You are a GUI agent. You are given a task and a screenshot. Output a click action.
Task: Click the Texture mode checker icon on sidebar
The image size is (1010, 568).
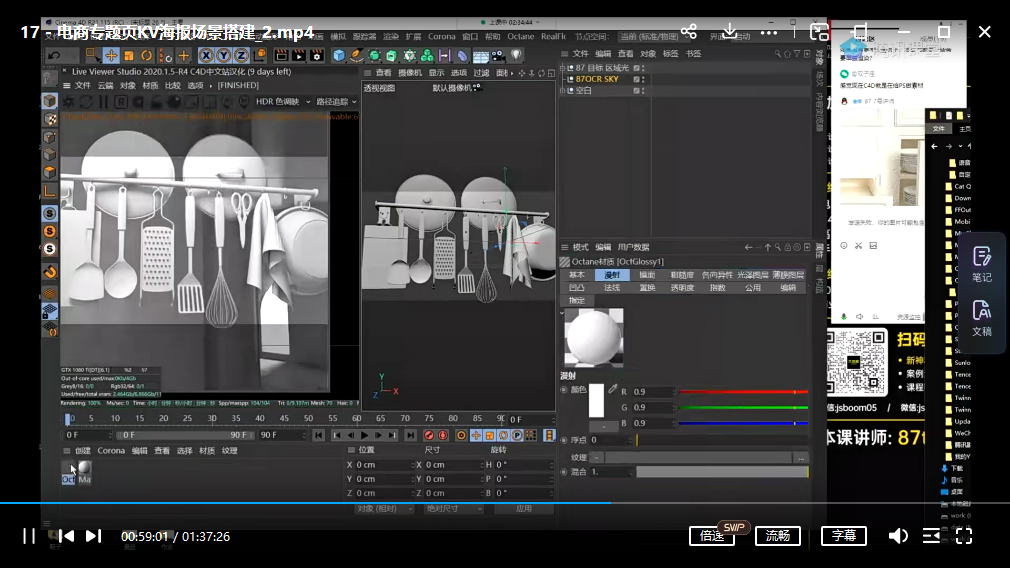[x=50, y=118]
